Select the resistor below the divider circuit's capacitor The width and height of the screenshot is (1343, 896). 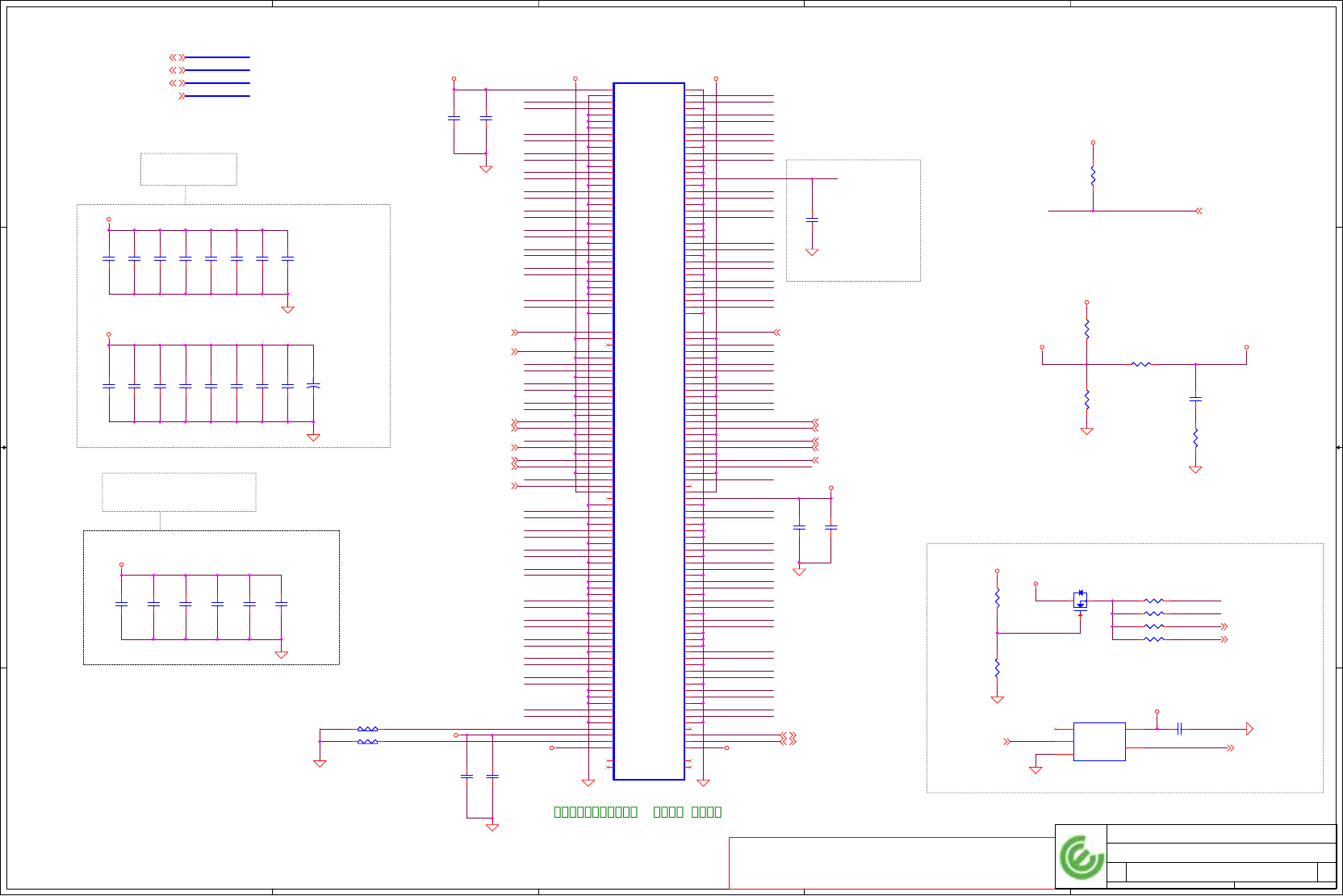tap(1195, 438)
